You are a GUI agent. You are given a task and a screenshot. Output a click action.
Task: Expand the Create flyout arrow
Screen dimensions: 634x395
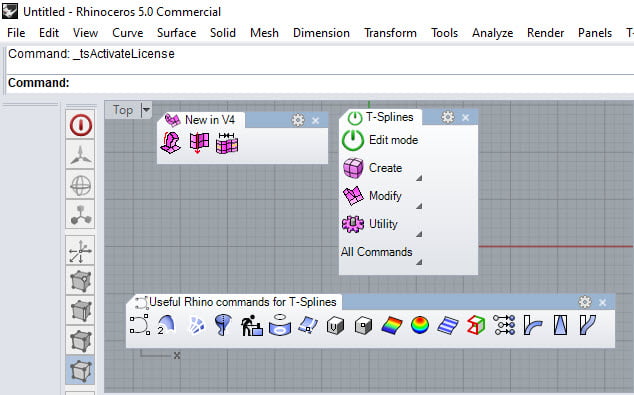[419, 178]
